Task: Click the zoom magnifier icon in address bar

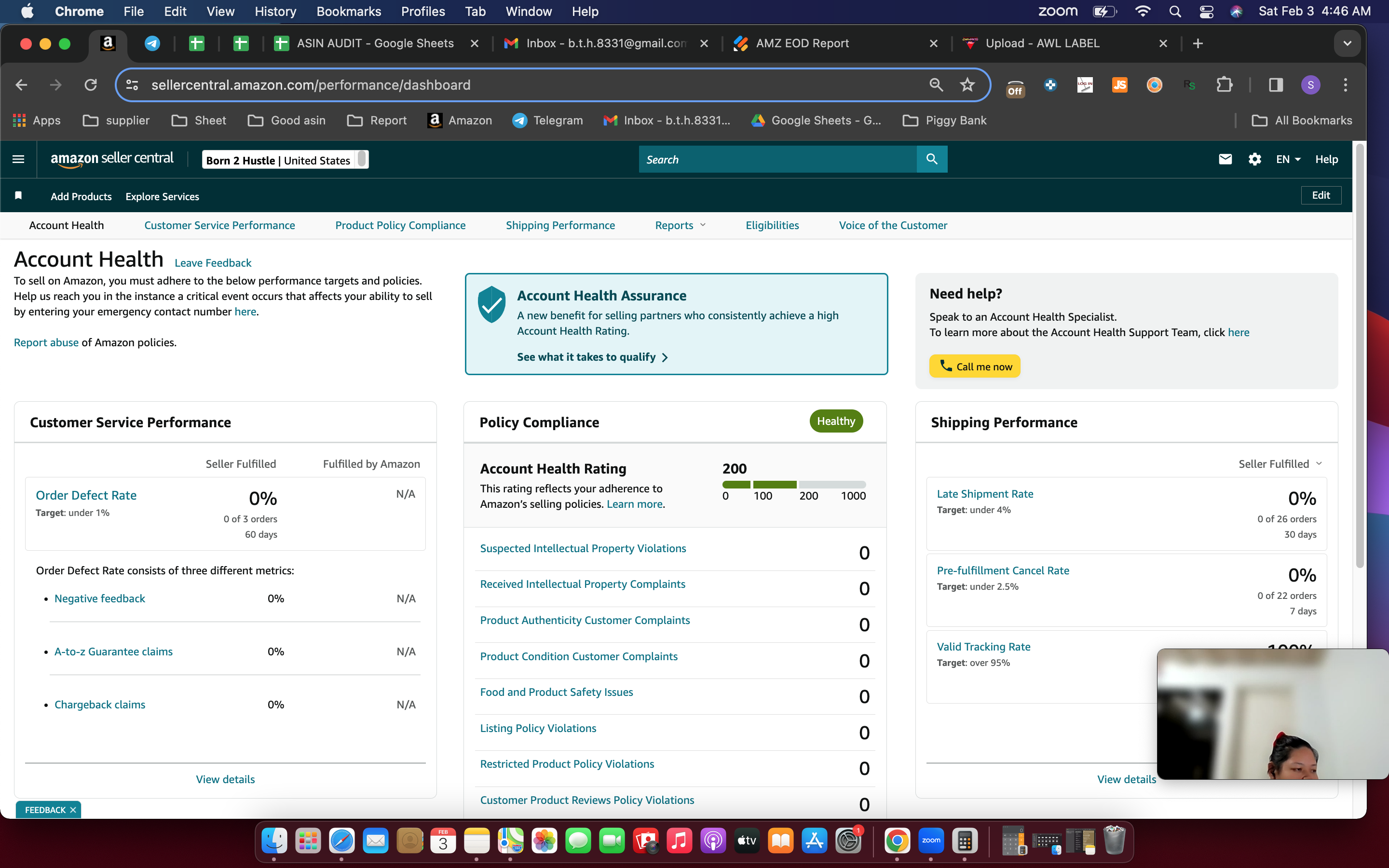Action: 936,85
